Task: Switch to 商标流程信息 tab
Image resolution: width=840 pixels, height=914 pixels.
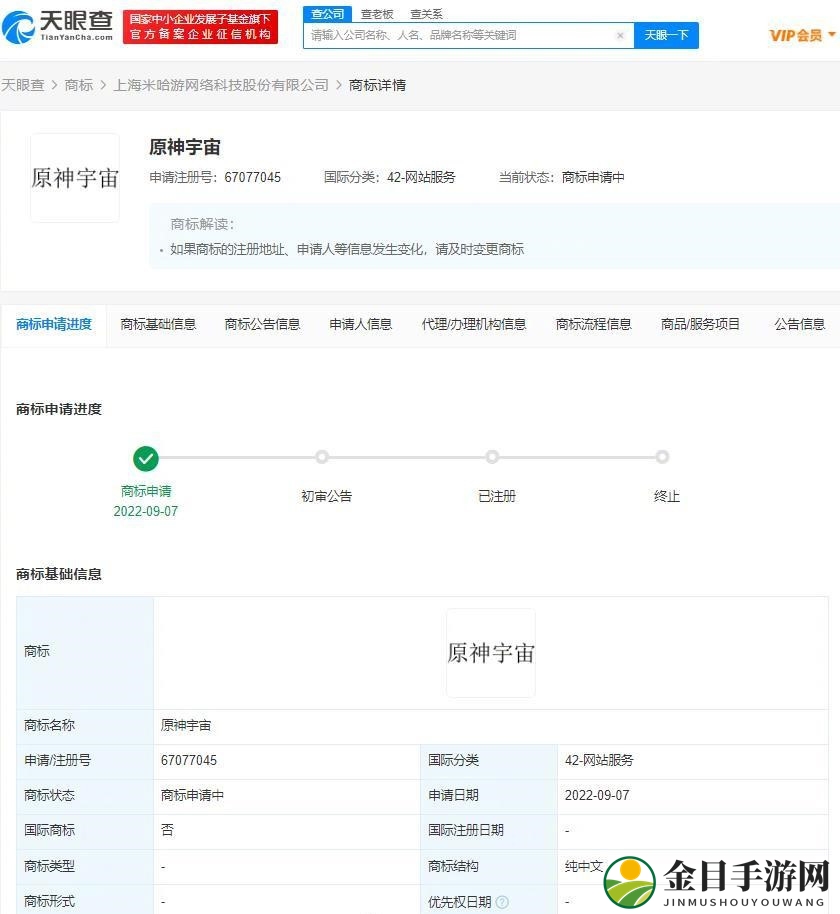Action: click(x=593, y=325)
